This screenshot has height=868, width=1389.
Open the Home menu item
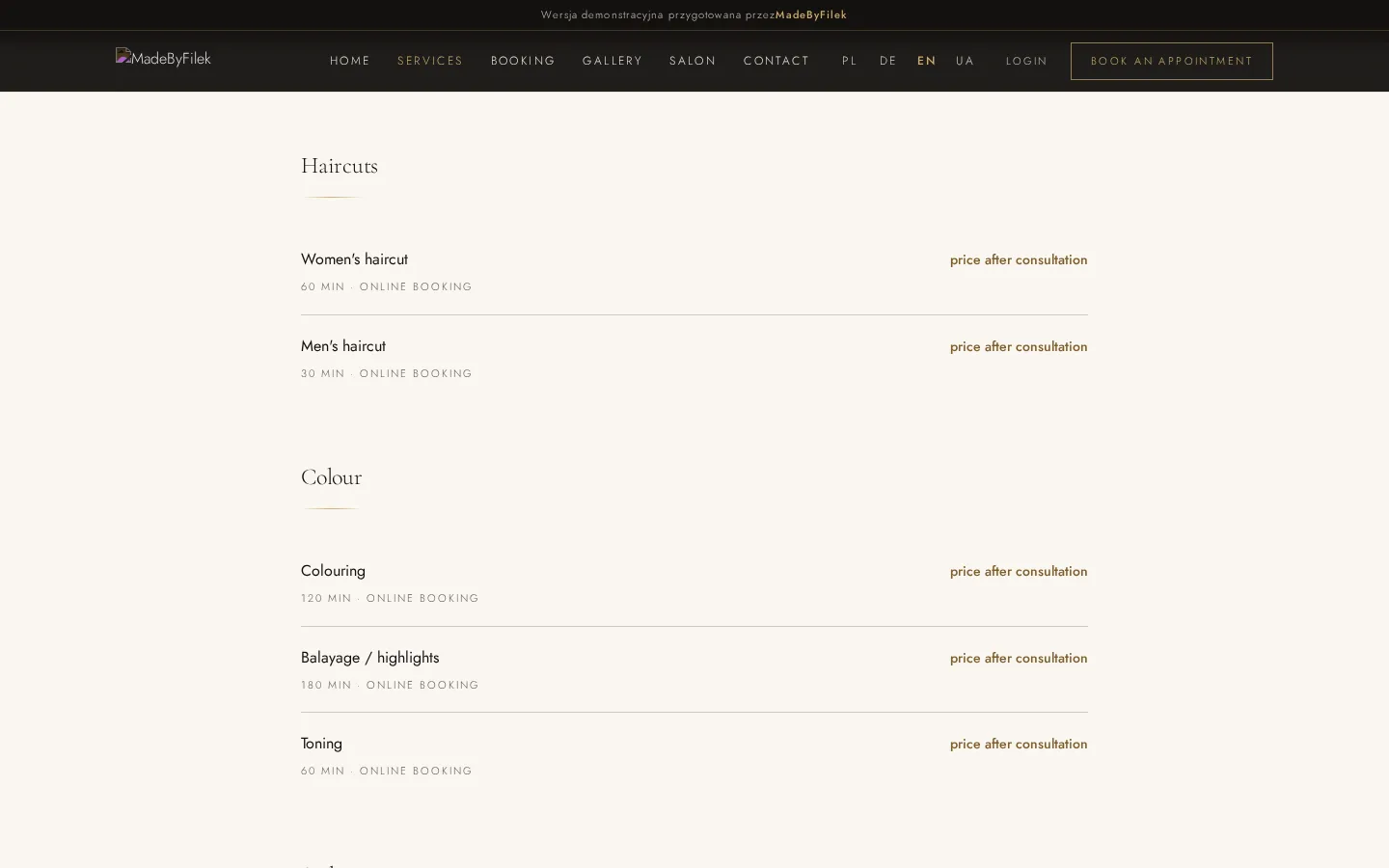click(350, 61)
